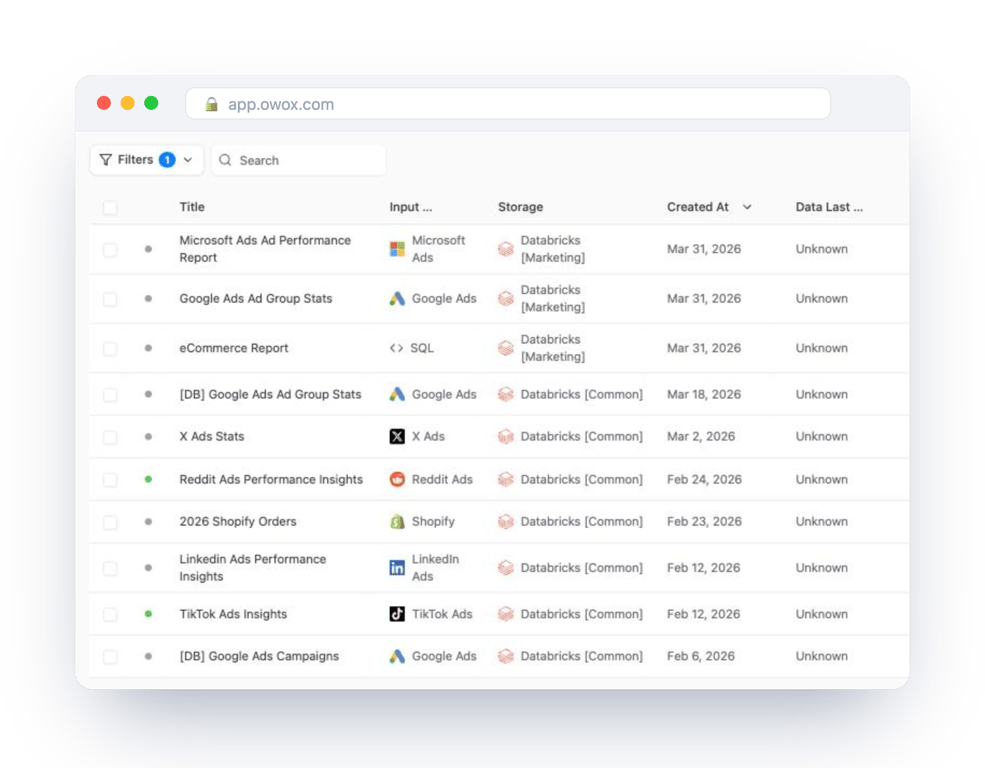Check the [DB] Google Ads Campaigns checkbox
Image resolution: width=985 pixels, height=768 pixels.
(110, 656)
